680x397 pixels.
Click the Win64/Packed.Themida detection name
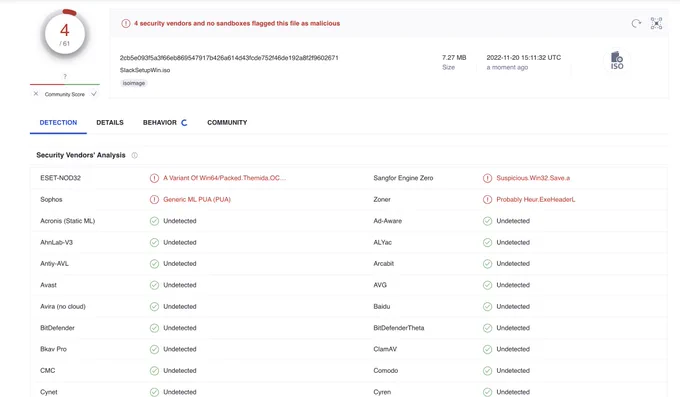pos(225,178)
